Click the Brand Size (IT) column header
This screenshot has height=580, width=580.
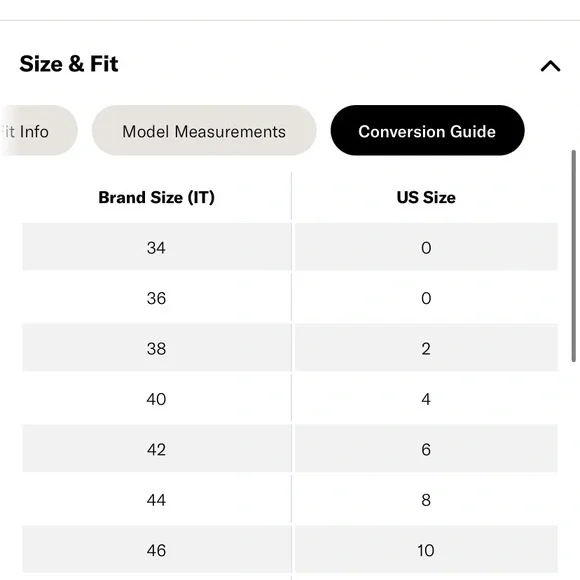[x=156, y=197]
